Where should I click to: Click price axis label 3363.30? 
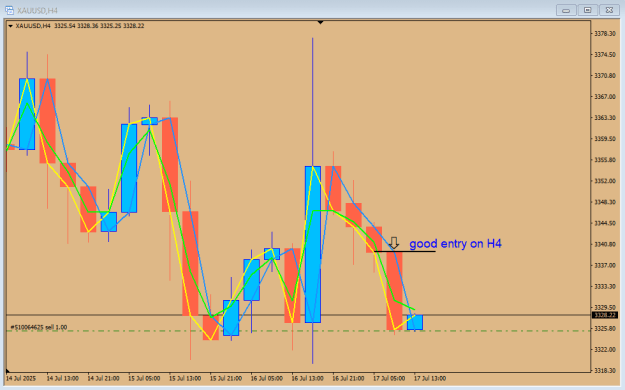[605, 118]
